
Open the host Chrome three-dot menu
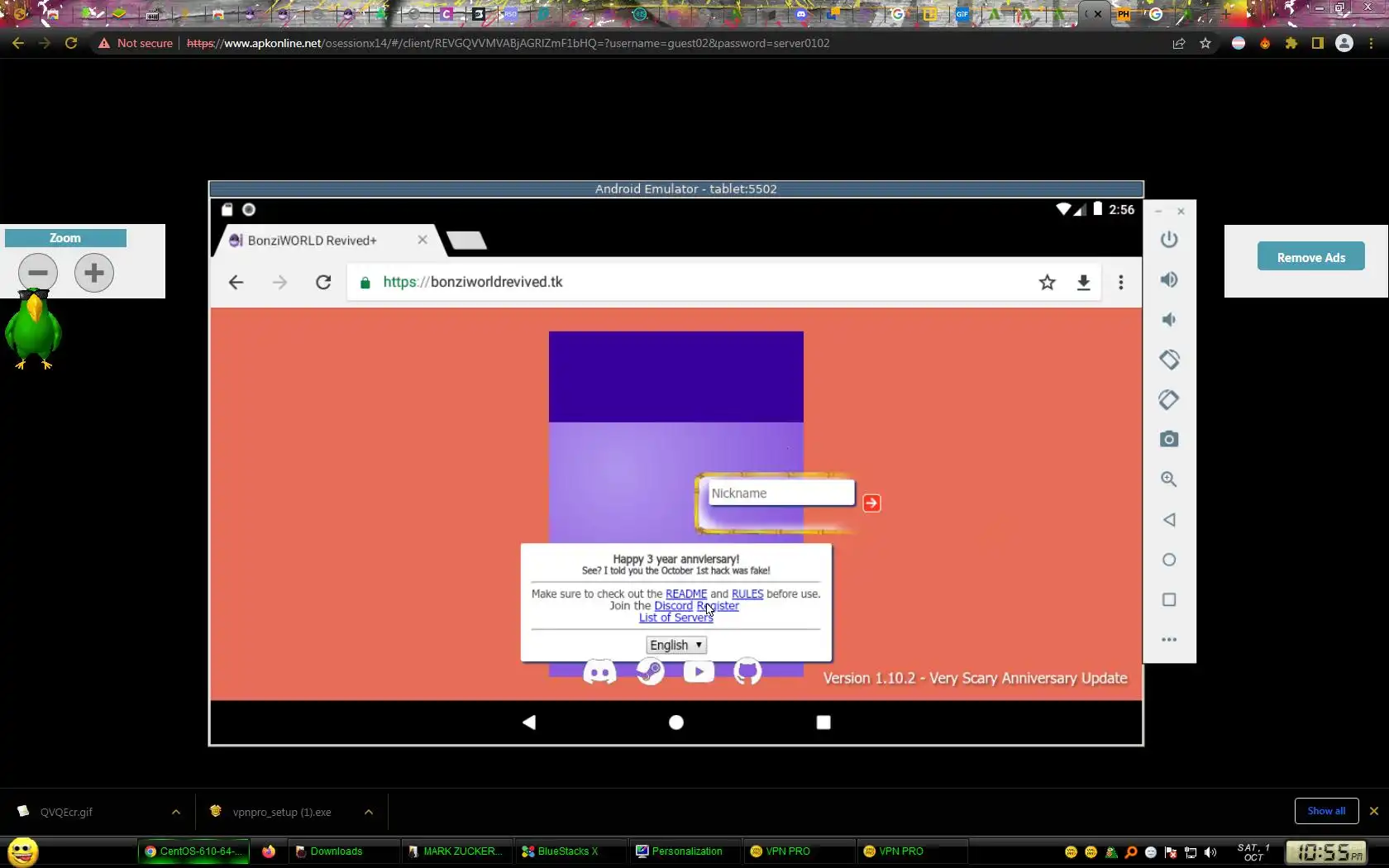pos(1372,43)
